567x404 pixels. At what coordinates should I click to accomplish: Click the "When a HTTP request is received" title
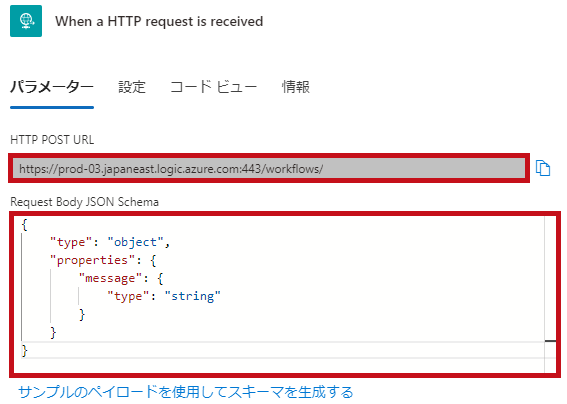(x=159, y=21)
